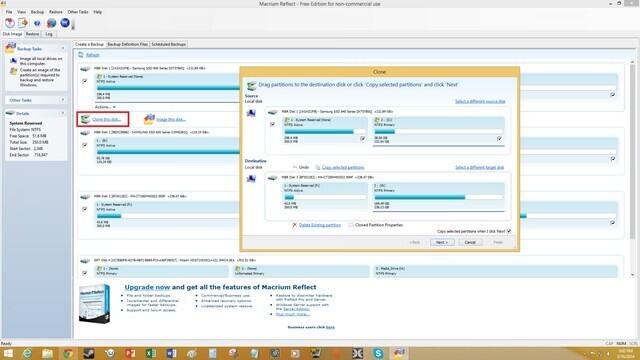
Task: Open Skype from the taskbar
Action: 378,353
